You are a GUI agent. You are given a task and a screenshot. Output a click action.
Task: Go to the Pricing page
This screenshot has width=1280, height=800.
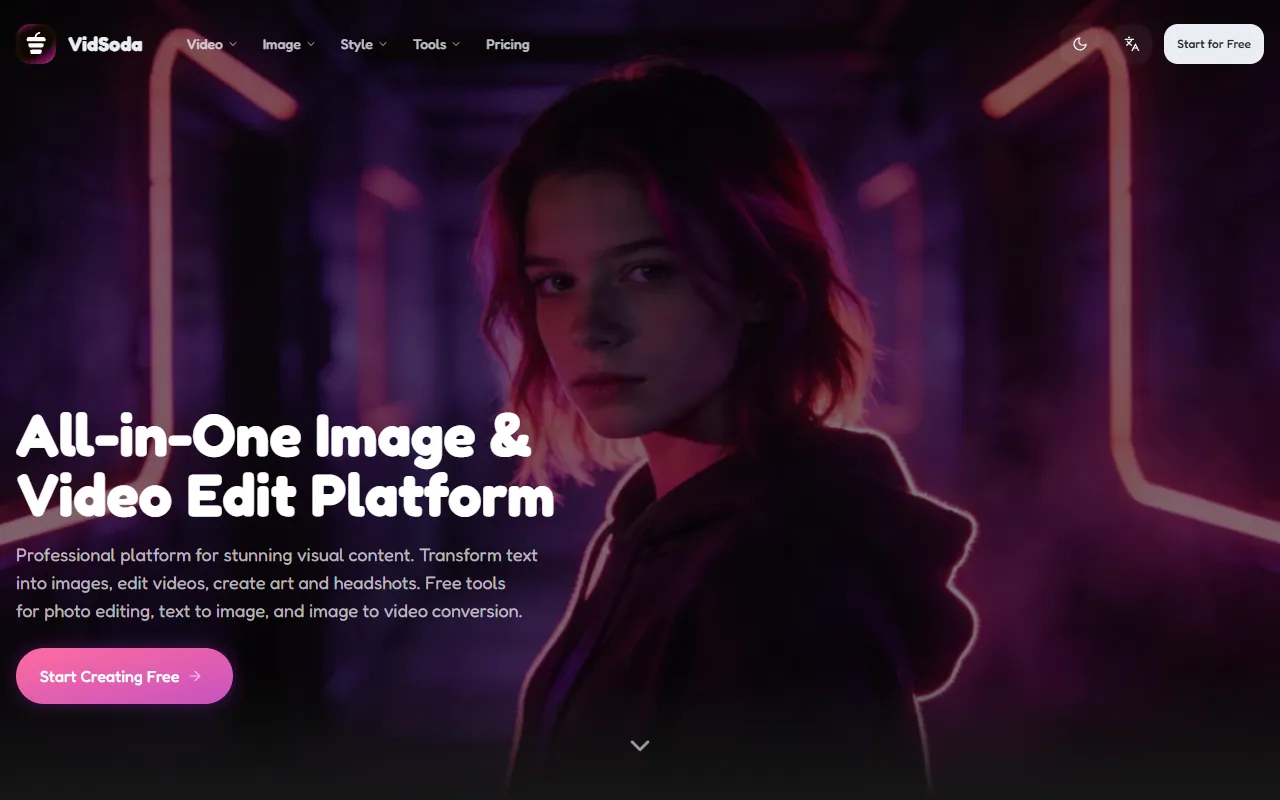(507, 44)
